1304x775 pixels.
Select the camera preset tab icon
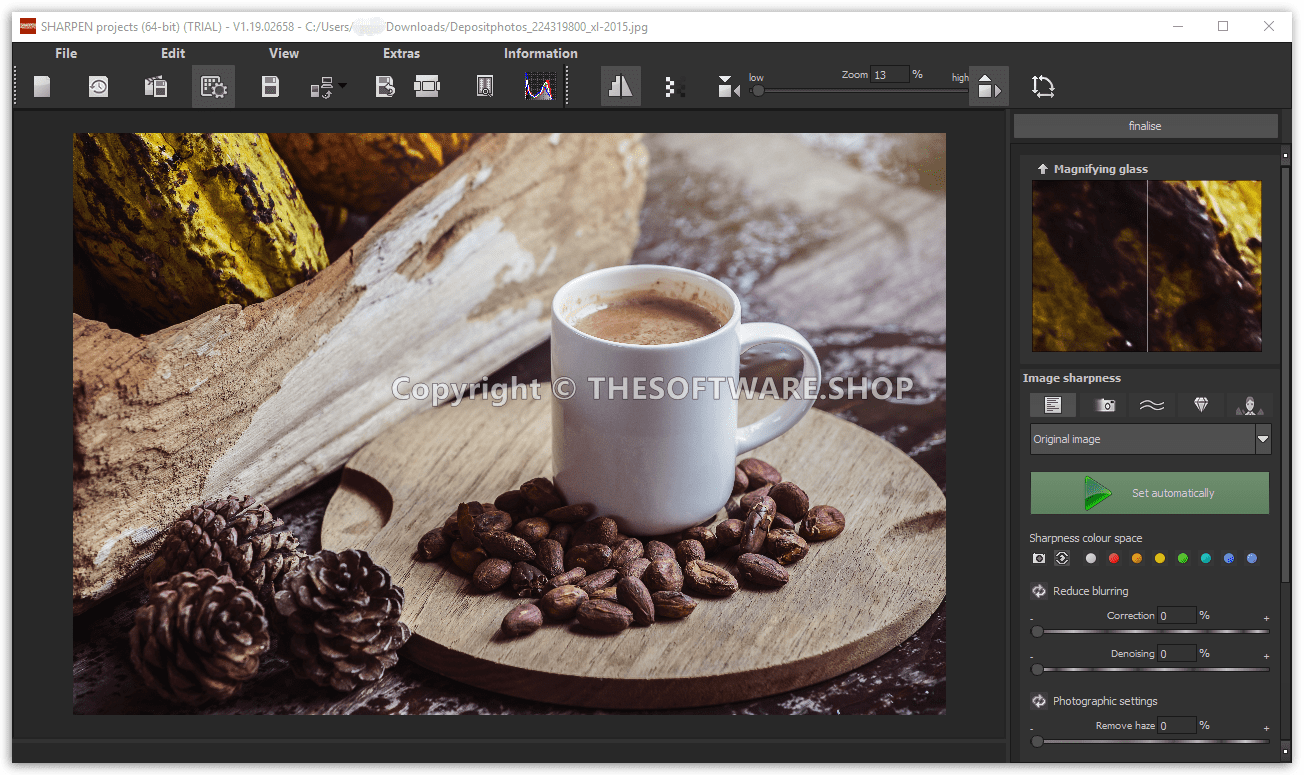(x=1104, y=405)
